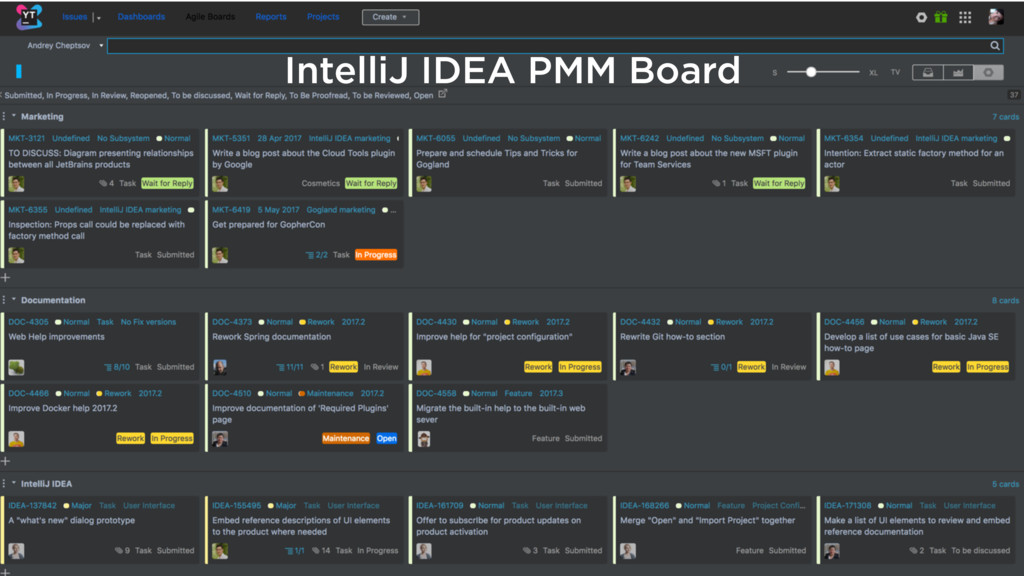The image size is (1024, 576).
Task: Open issue MKT-3121 link
Action: (x=27, y=138)
